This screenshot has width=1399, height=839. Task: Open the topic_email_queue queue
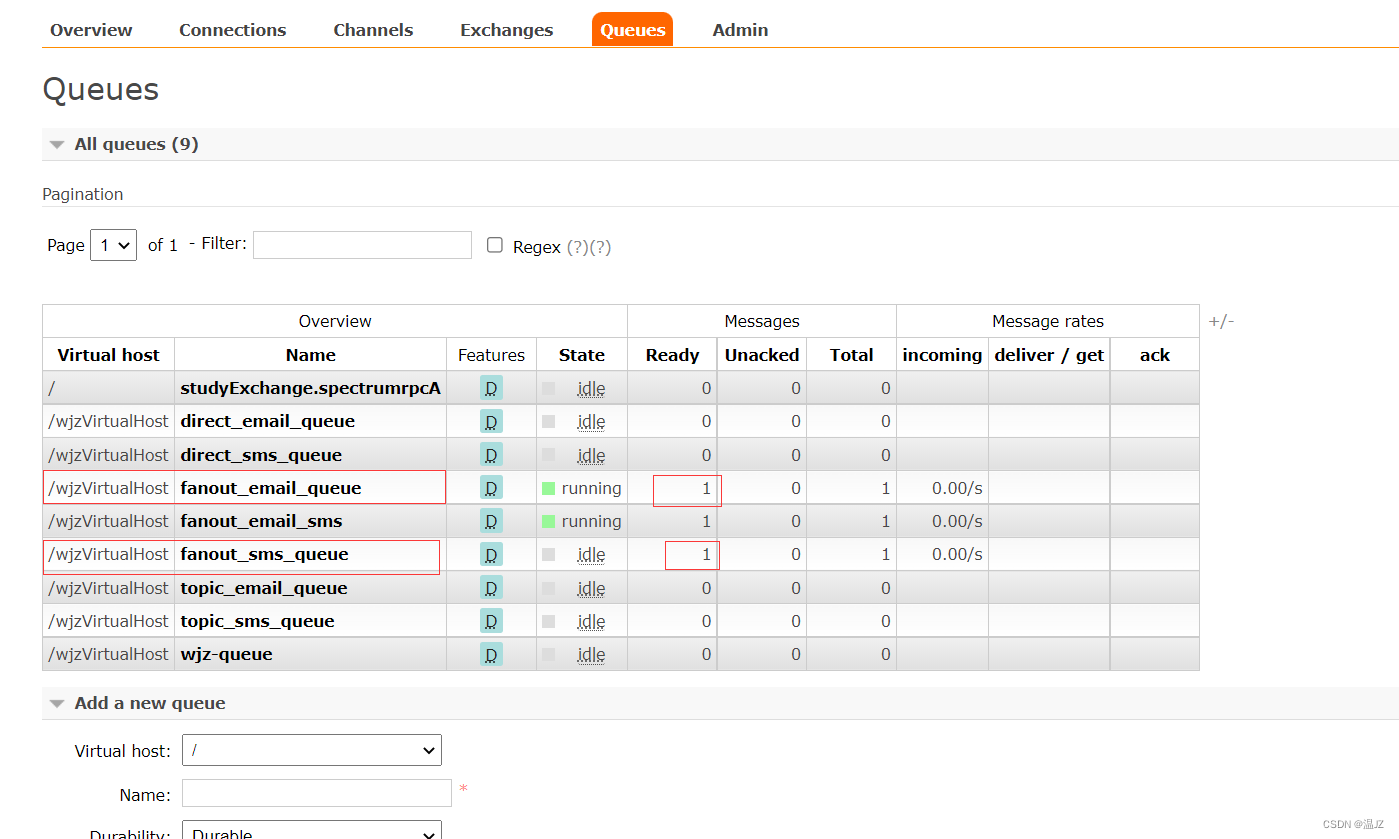pos(264,588)
